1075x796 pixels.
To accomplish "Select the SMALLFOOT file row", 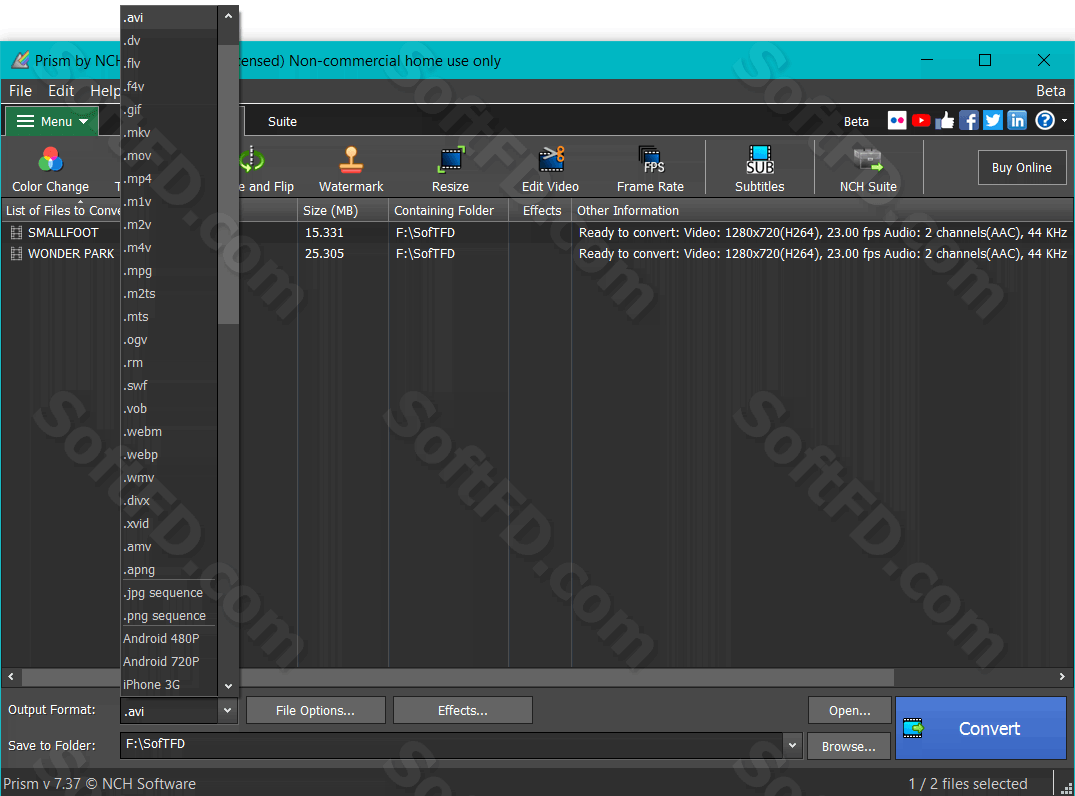I will pos(538,232).
